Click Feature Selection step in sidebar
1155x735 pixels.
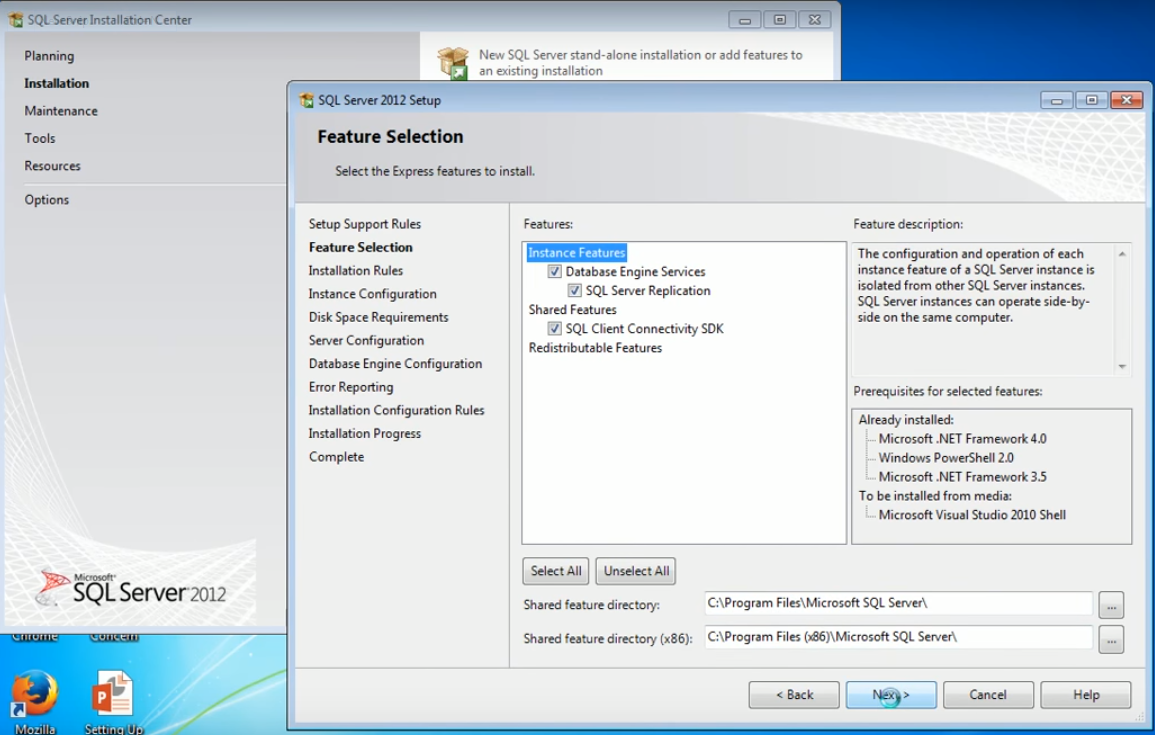[x=360, y=247]
